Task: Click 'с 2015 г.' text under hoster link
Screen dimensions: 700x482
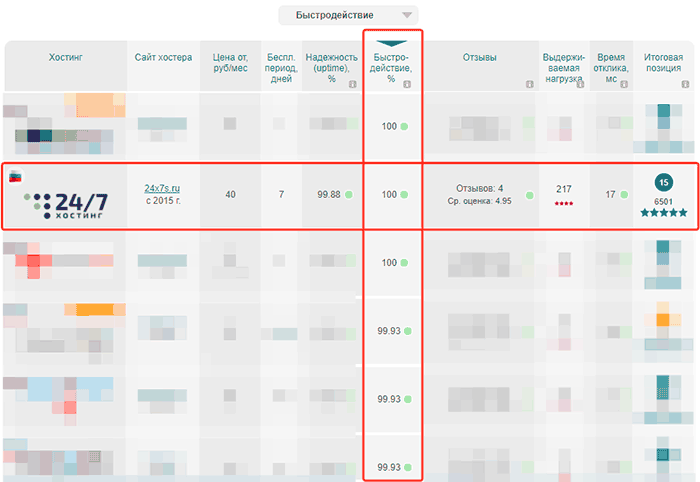Action: point(163,201)
